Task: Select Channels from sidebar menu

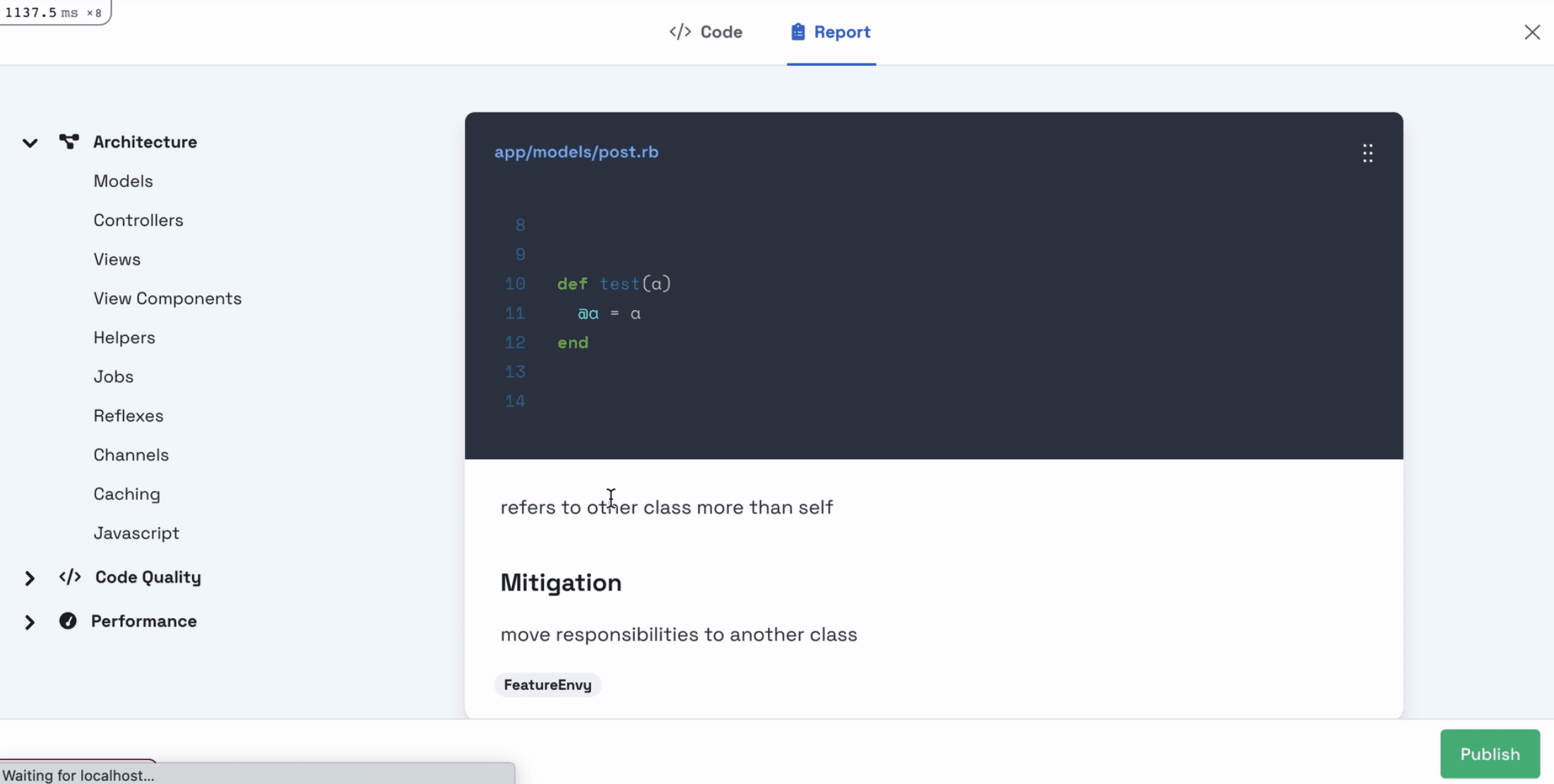Action: 131,455
